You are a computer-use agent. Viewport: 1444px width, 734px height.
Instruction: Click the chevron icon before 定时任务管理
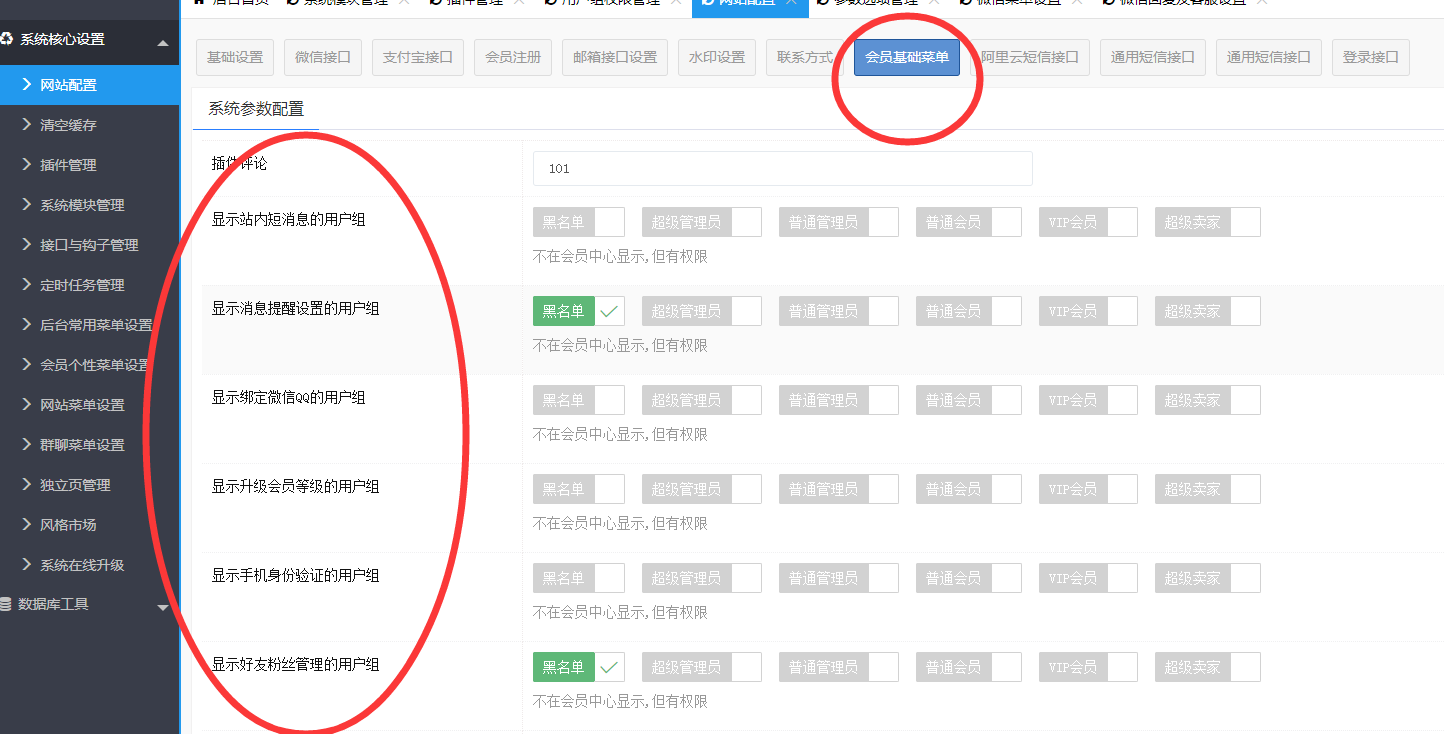point(27,285)
